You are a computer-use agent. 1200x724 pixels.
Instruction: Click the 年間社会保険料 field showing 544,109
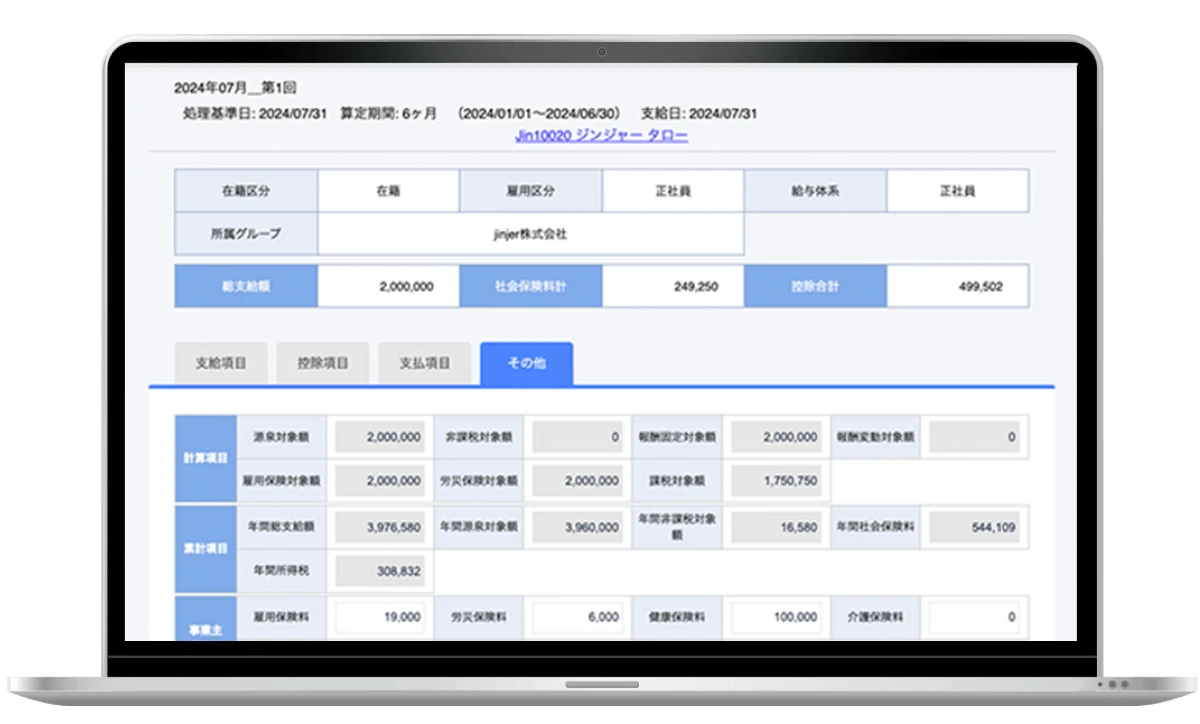[974, 527]
